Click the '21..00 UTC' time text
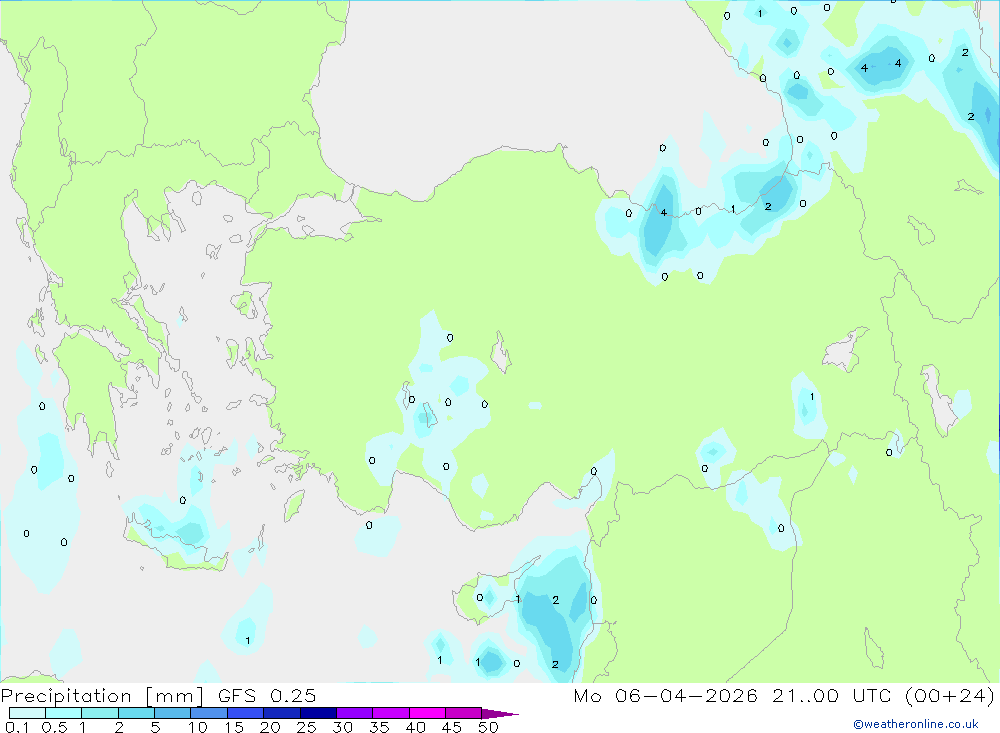 (x=832, y=695)
